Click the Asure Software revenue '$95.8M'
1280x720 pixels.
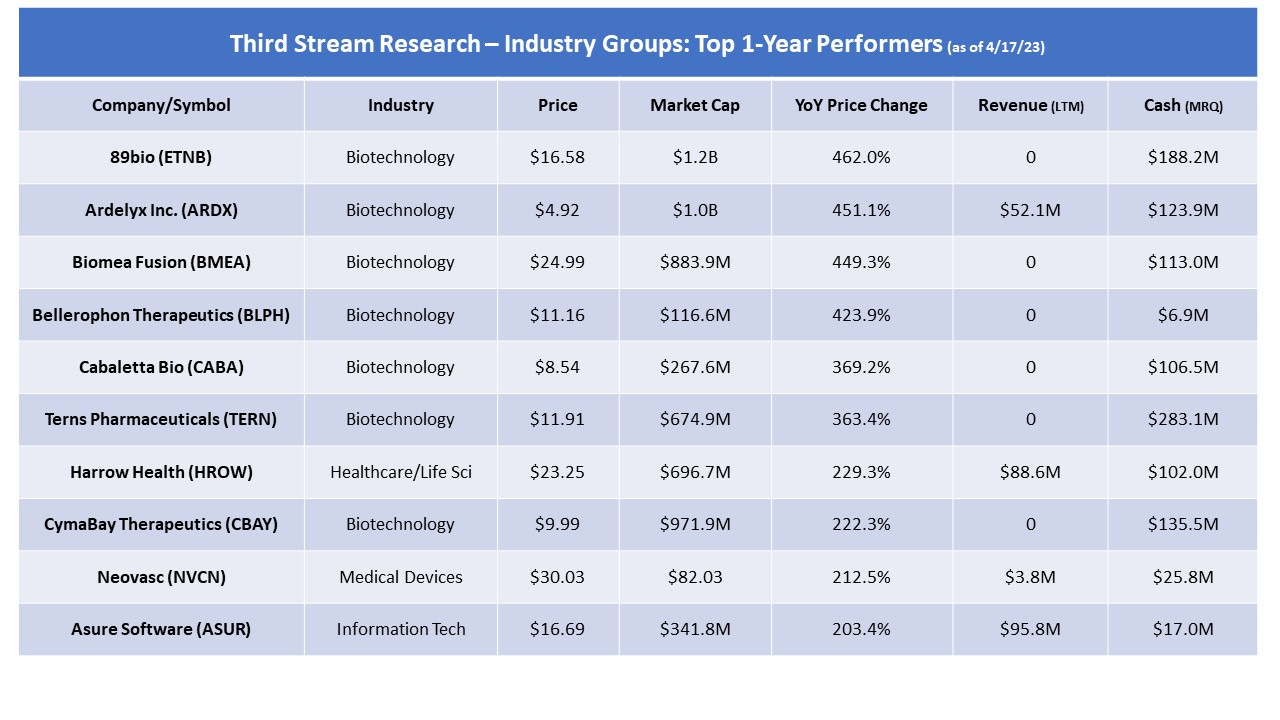pyautogui.click(x=1030, y=629)
